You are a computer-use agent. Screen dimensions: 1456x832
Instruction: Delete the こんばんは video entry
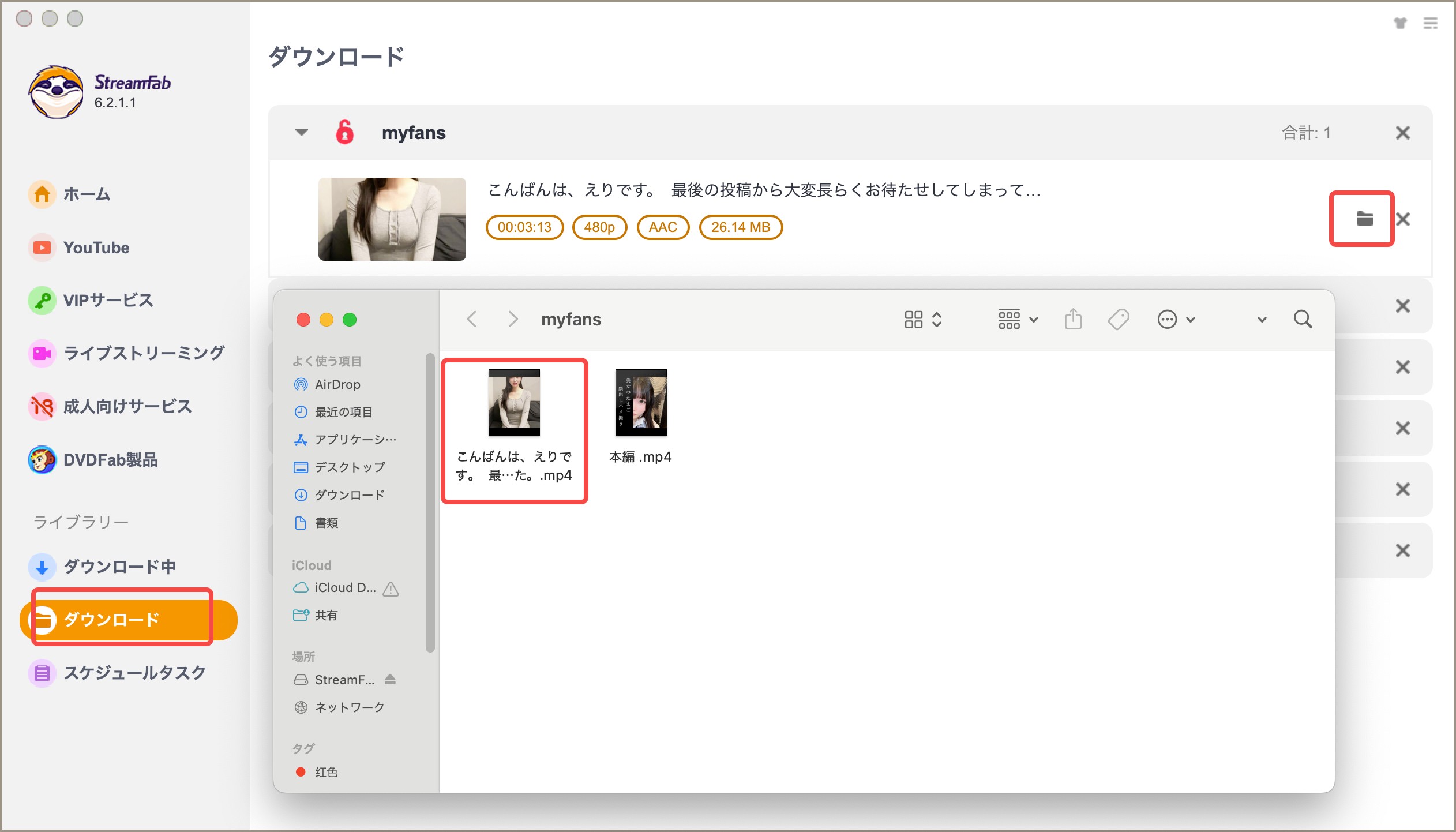(1402, 219)
